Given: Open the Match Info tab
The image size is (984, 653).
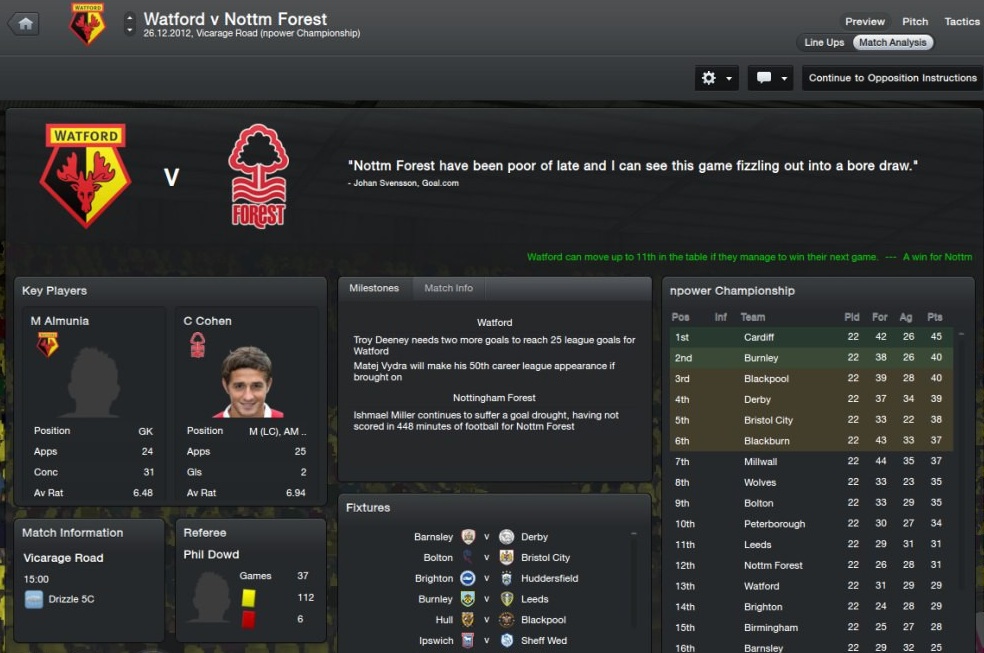Looking at the screenshot, I should pos(448,288).
